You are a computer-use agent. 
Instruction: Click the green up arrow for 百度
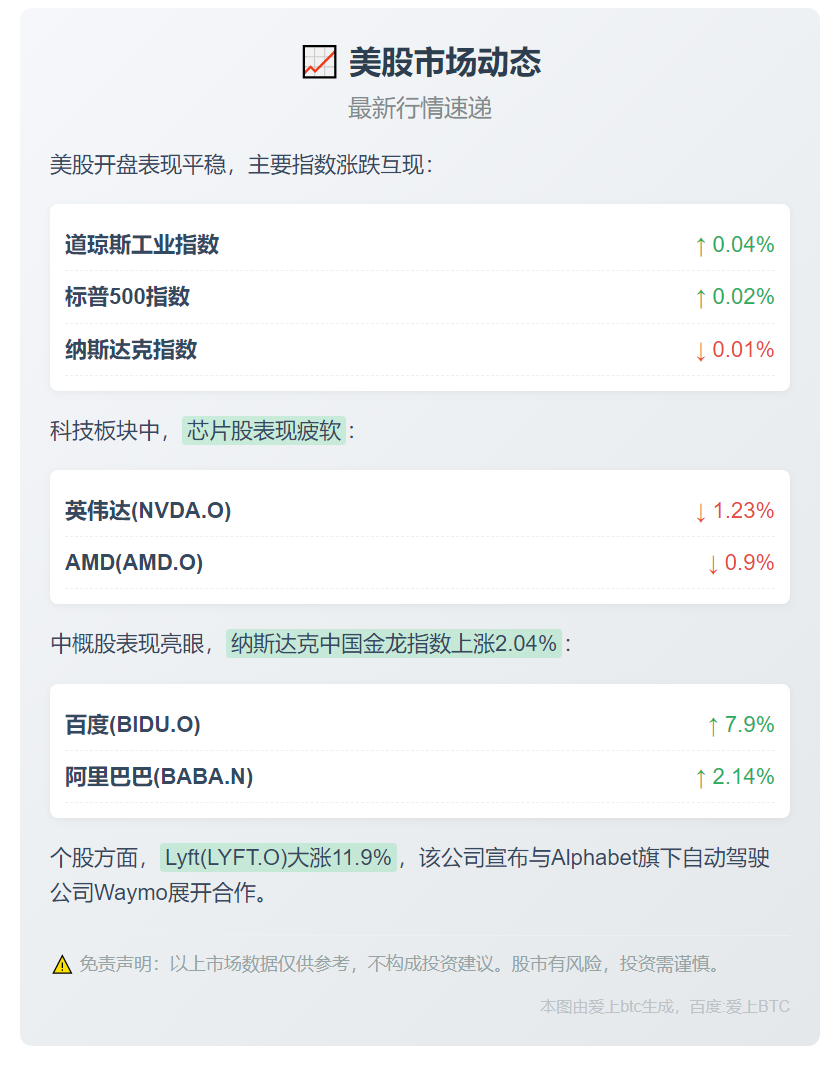pyautogui.click(x=712, y=726)
